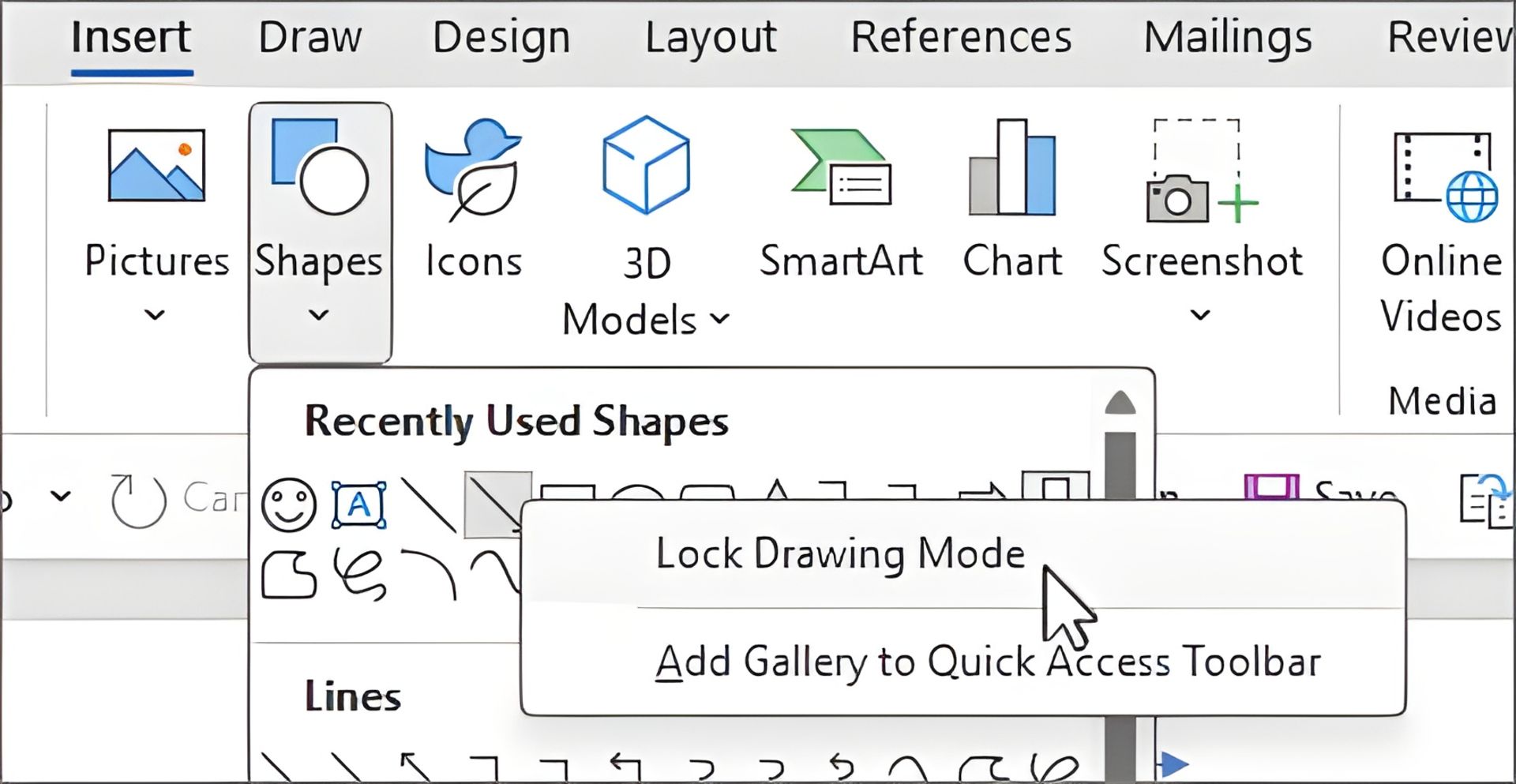Choose the freeform shape icon
This screenshot has width=1516, height=784.
click(x=289, y=575)
